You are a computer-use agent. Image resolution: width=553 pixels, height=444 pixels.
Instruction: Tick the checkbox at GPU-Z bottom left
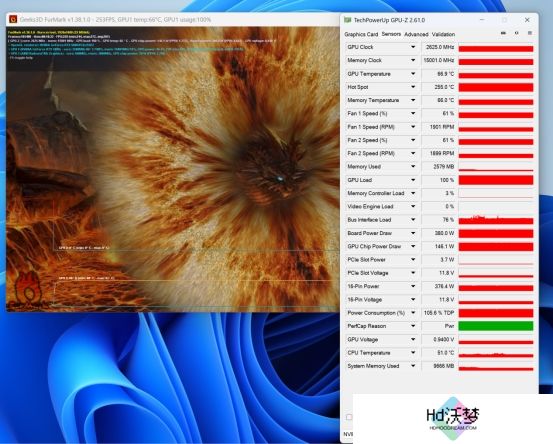coord(349,417)
